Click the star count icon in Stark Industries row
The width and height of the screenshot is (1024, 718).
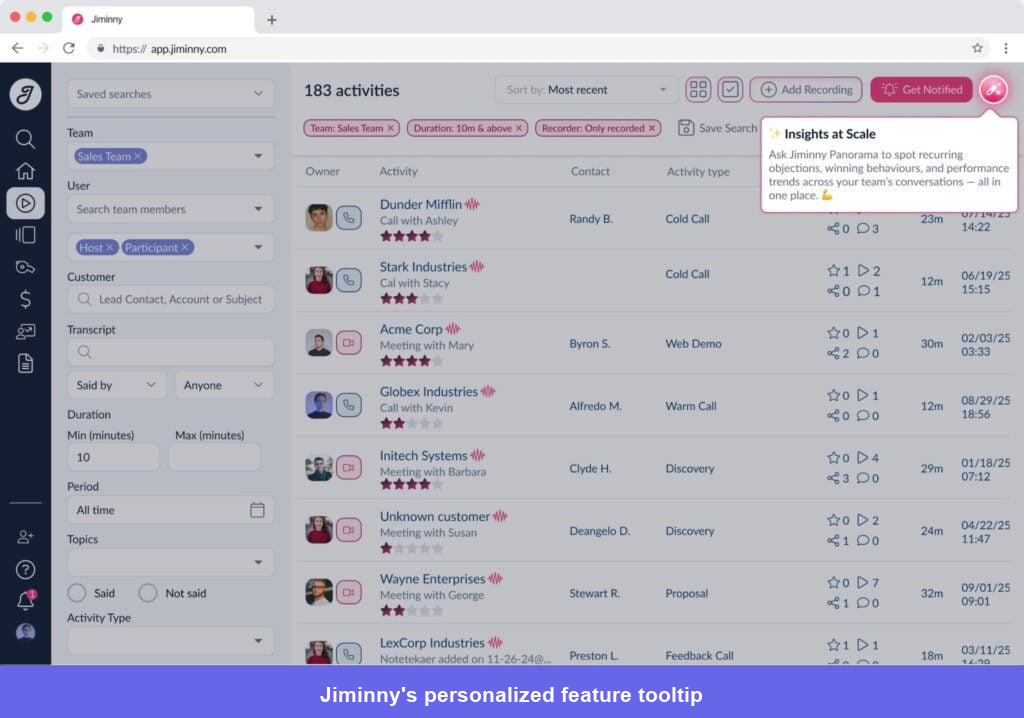[833, 270]
